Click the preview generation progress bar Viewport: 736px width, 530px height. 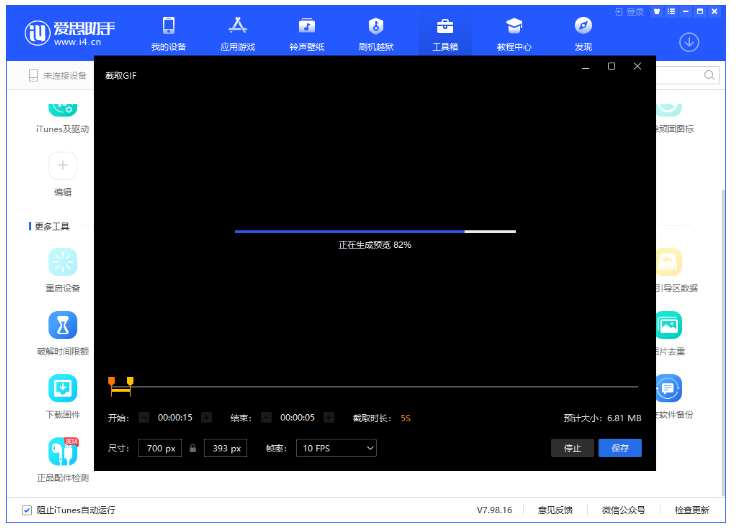(375, 231)
